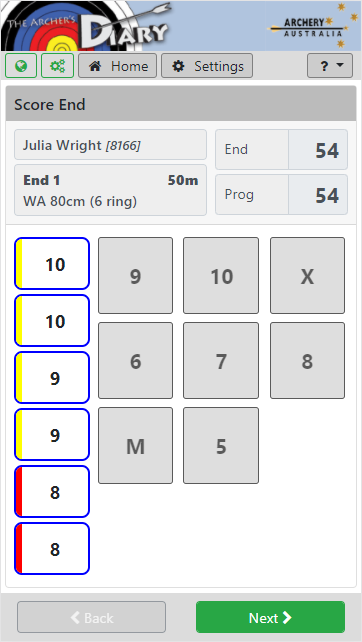
Task: Tap the 7 score key
Action: point(221,361)
